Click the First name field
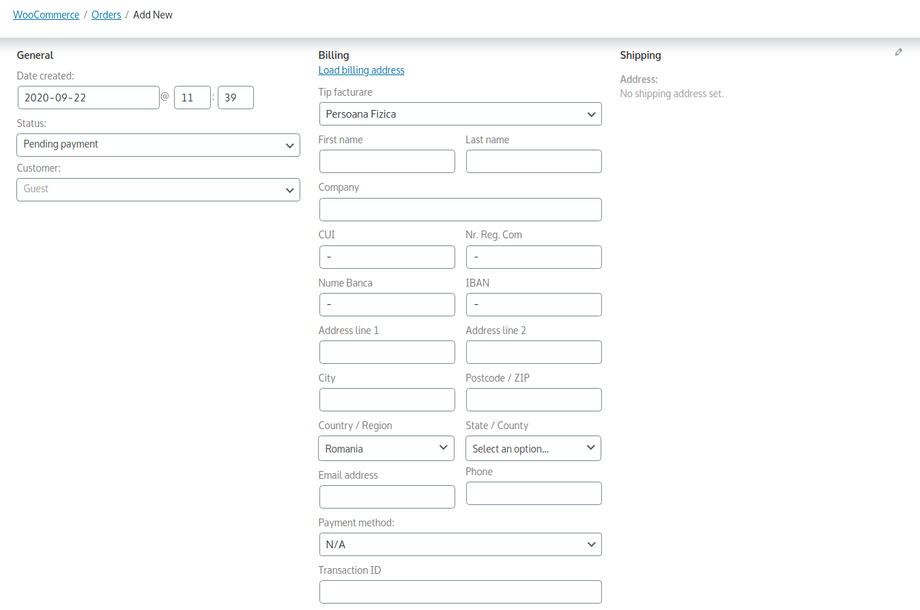 point(386,161)
